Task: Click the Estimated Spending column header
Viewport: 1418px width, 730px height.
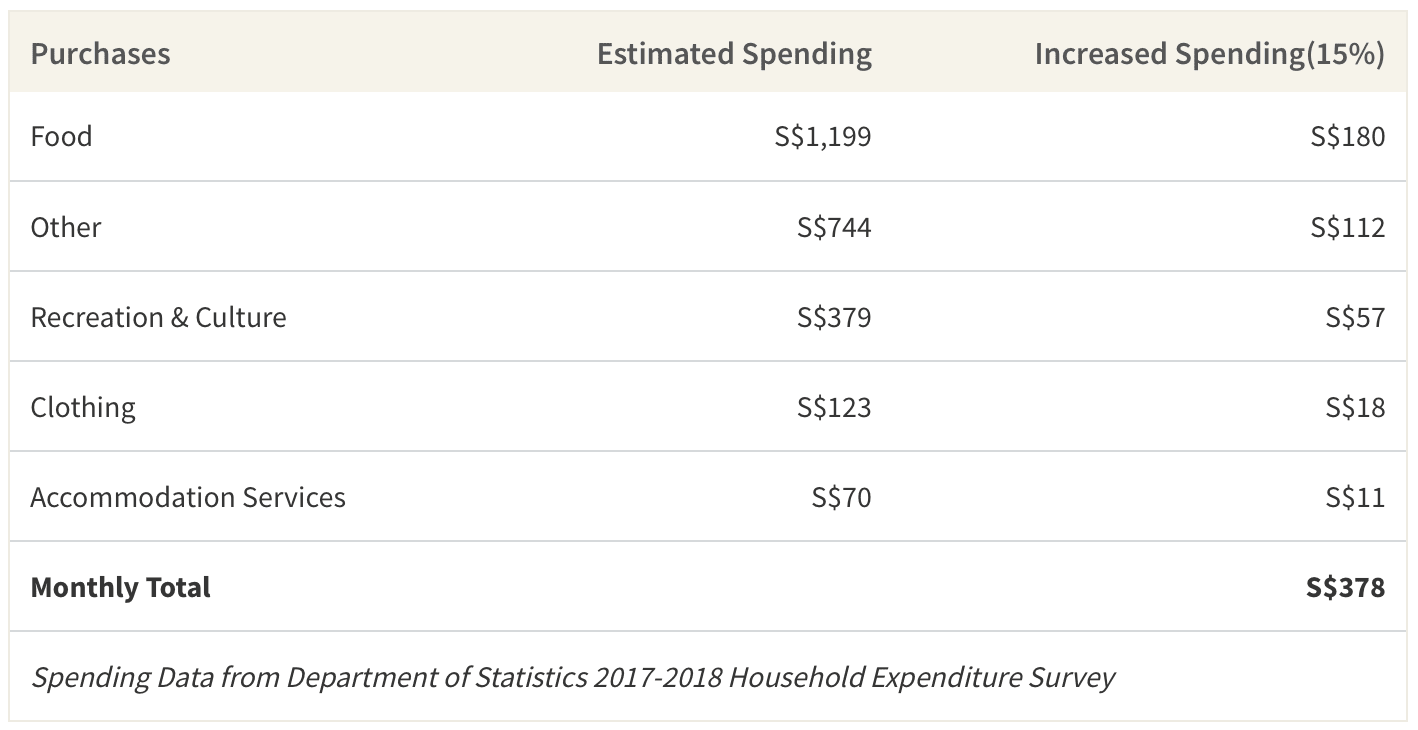Action: pyautogui.click(x=734, y=54)
